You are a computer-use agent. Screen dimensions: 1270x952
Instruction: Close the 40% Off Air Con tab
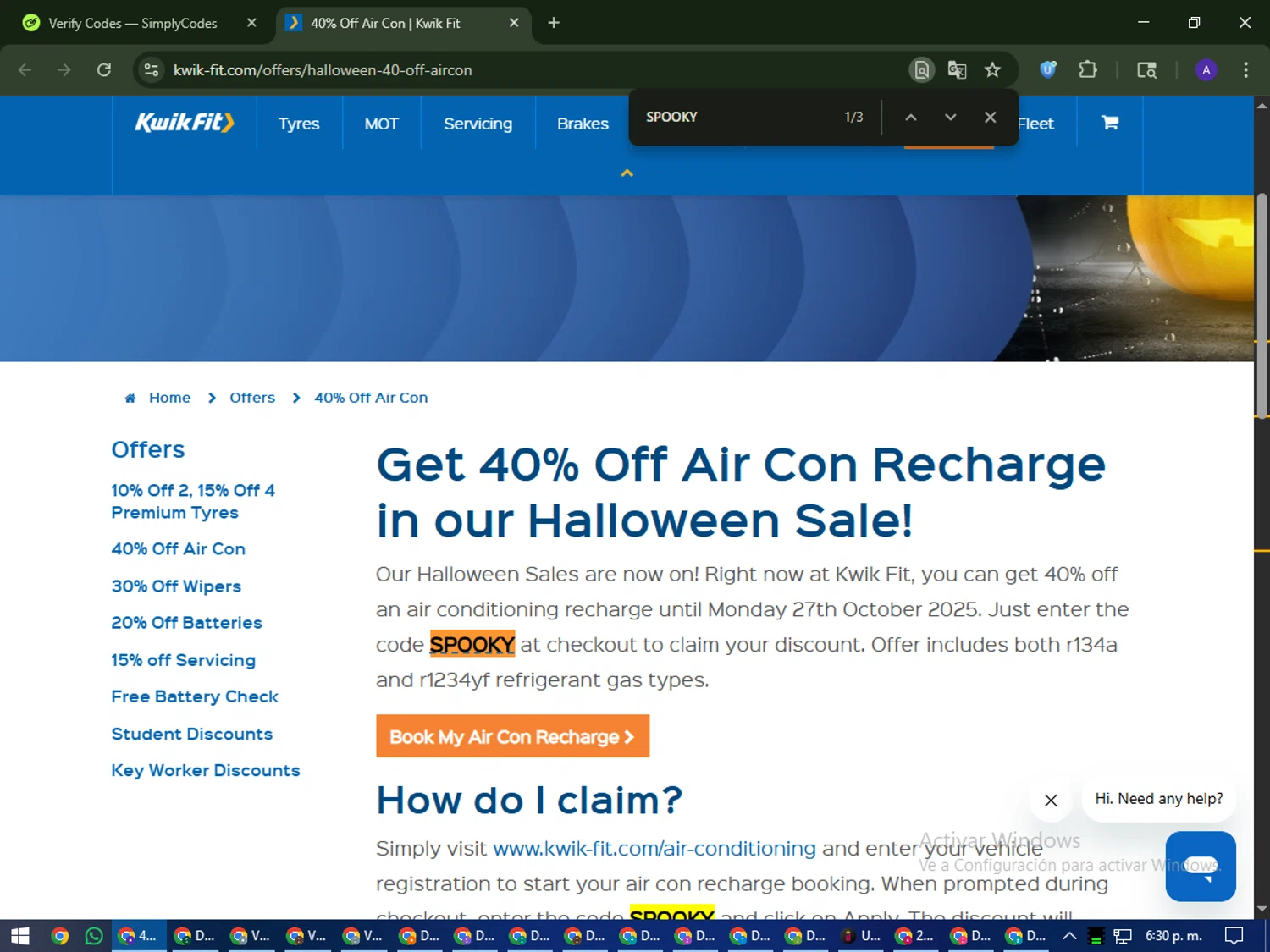(x=514, y=23)
